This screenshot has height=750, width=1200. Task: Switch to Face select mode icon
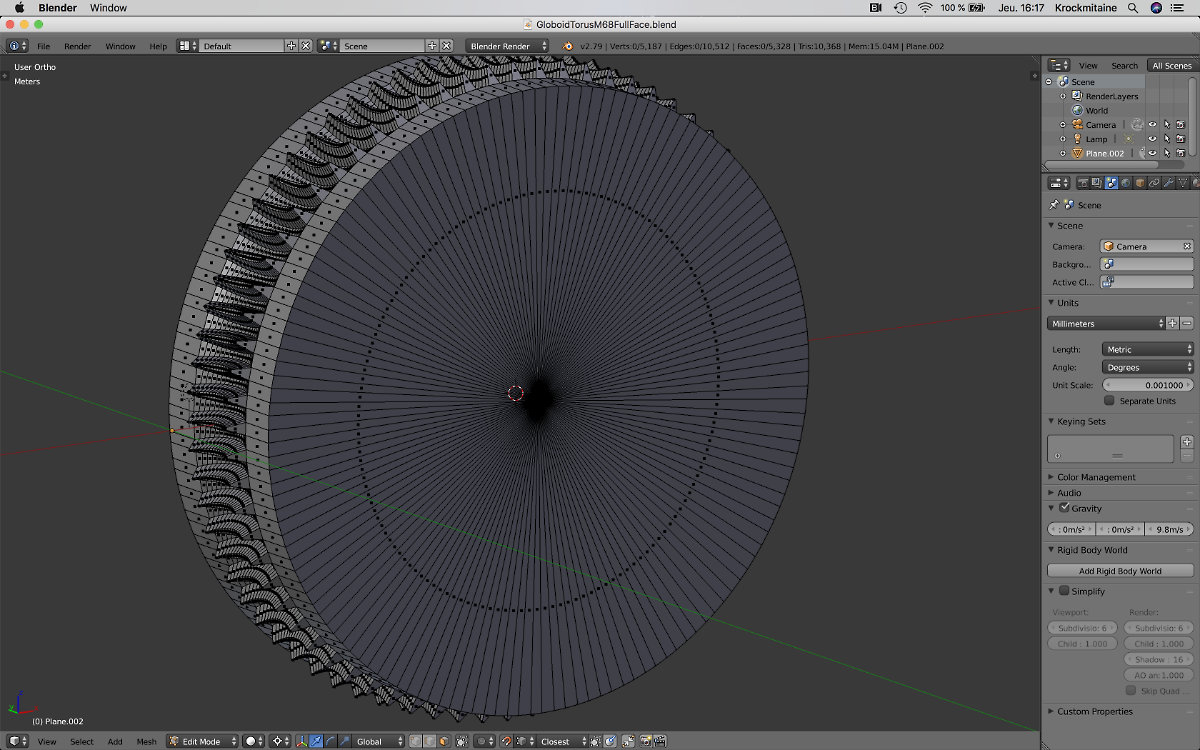click(443, 741)
